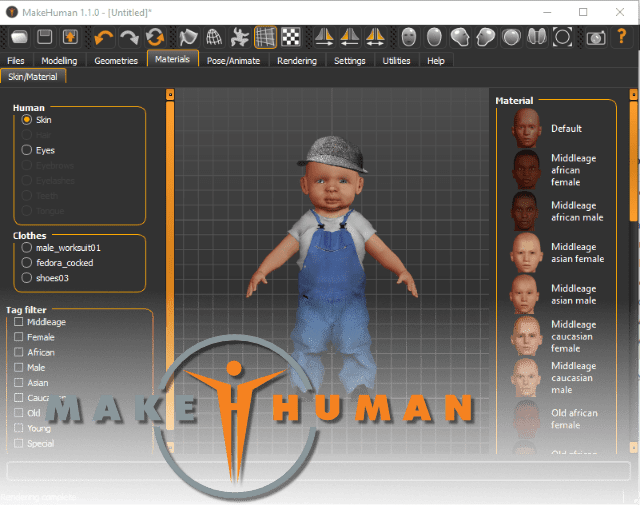640x505 pixels.
Task: Toggle the grid display icon
Action: 265,38
